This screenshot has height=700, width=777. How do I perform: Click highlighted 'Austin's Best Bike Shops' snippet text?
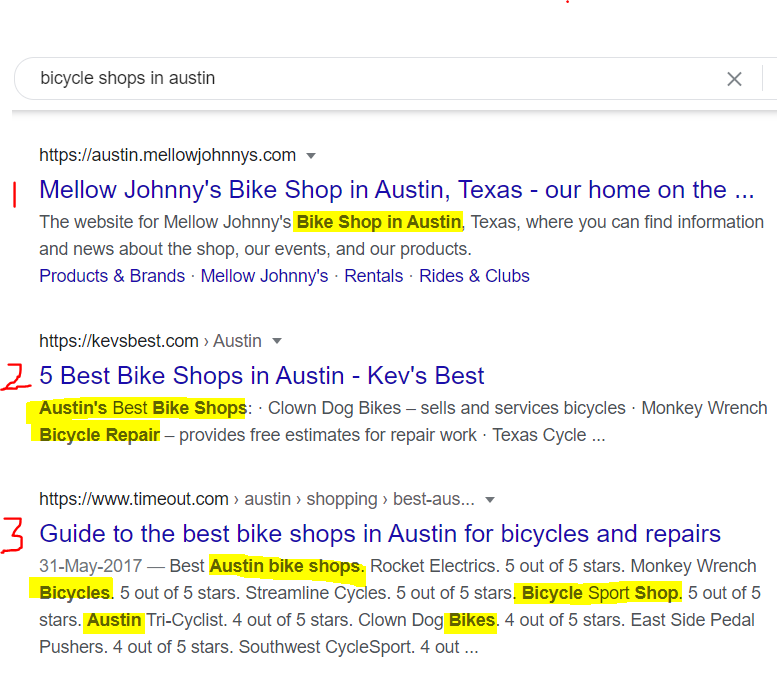click(142, 408)
